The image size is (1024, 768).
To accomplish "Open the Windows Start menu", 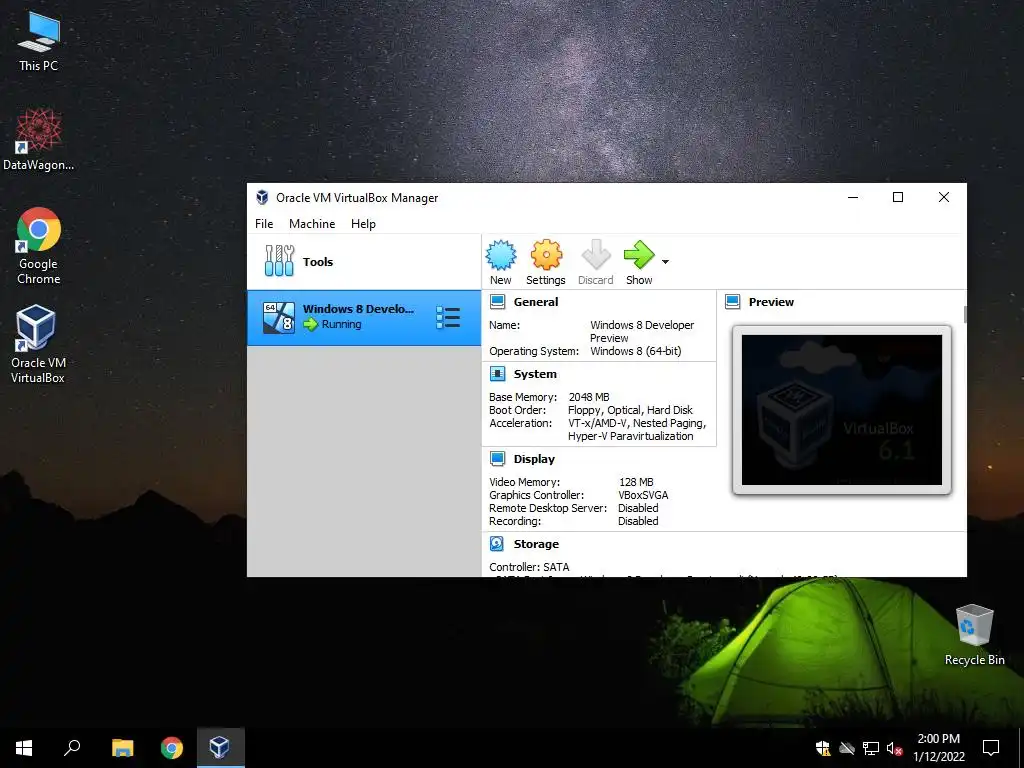I will [24, 748].
